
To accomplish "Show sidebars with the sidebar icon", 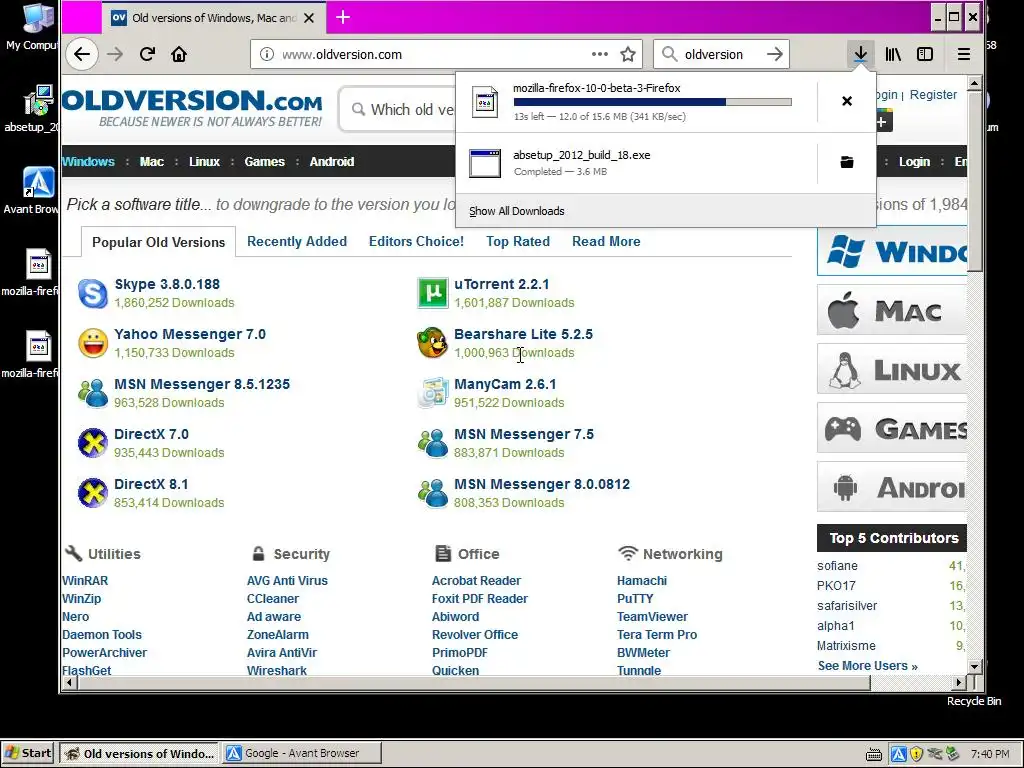I will [925, 54].
